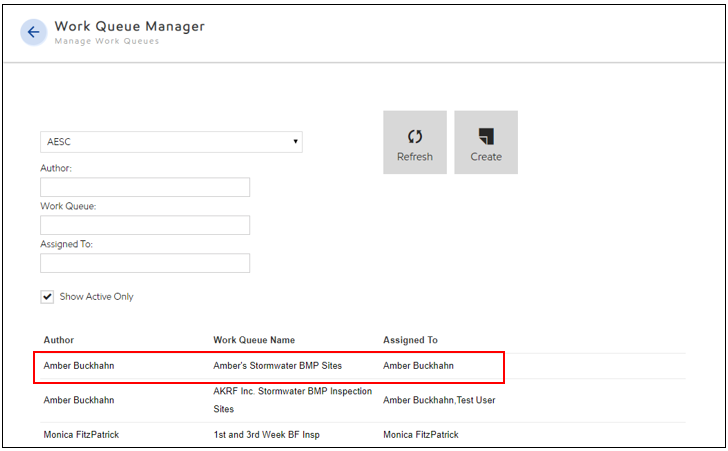Screen dimensions: 728x451
Task: Sort by the Author column header
Action: [59, 340]
